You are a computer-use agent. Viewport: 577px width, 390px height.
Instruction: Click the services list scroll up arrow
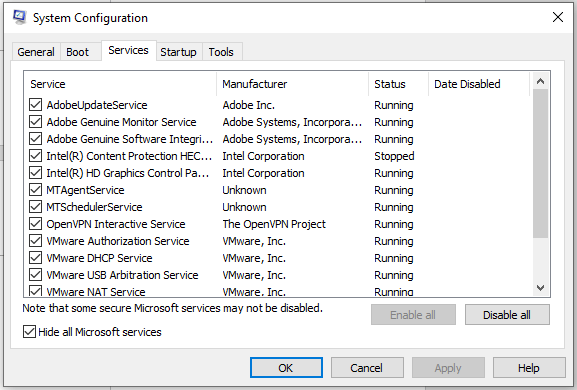pyautogui.click(x=540, y=81)
